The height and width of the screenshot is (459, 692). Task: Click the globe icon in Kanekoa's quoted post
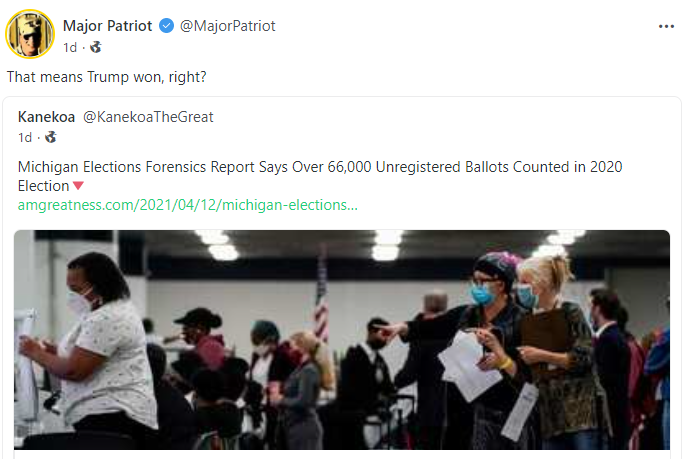(51, 137)
